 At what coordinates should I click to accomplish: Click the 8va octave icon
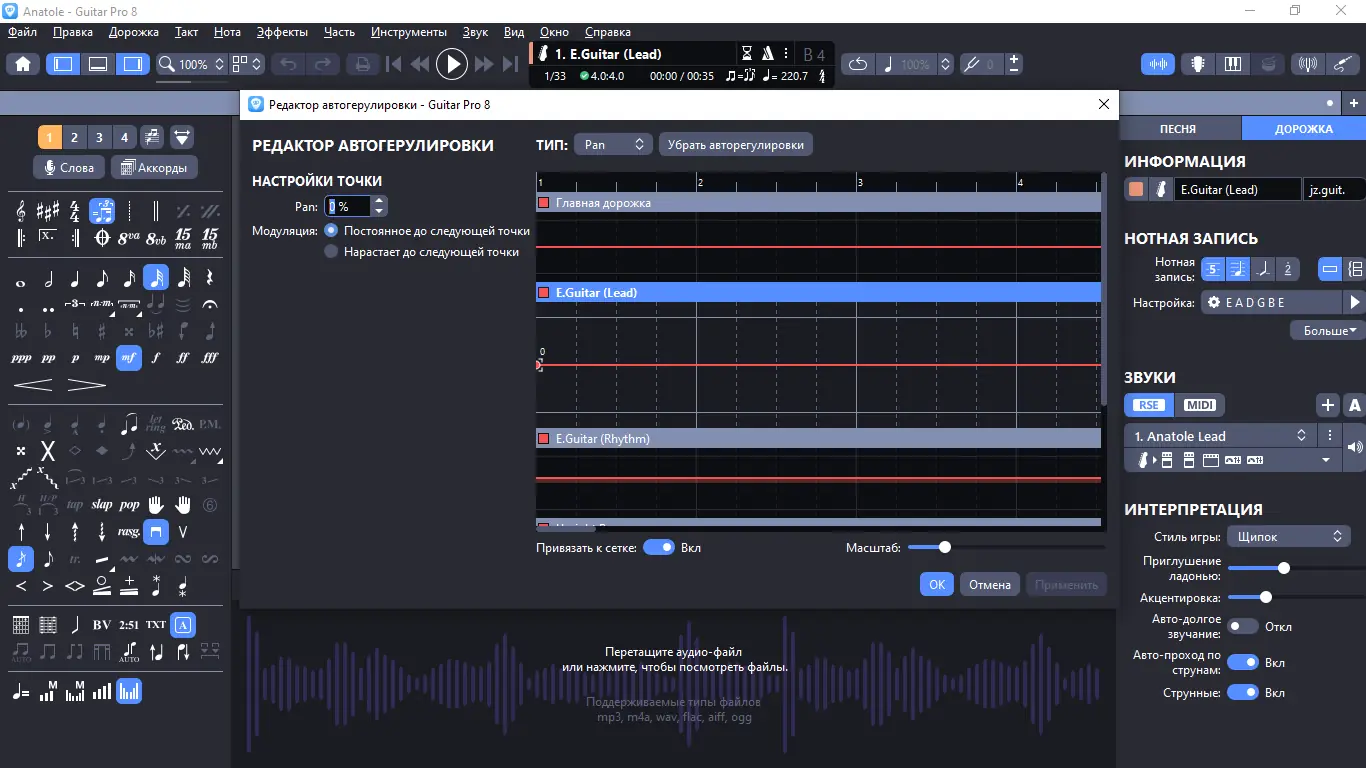(x=129, y=238)
